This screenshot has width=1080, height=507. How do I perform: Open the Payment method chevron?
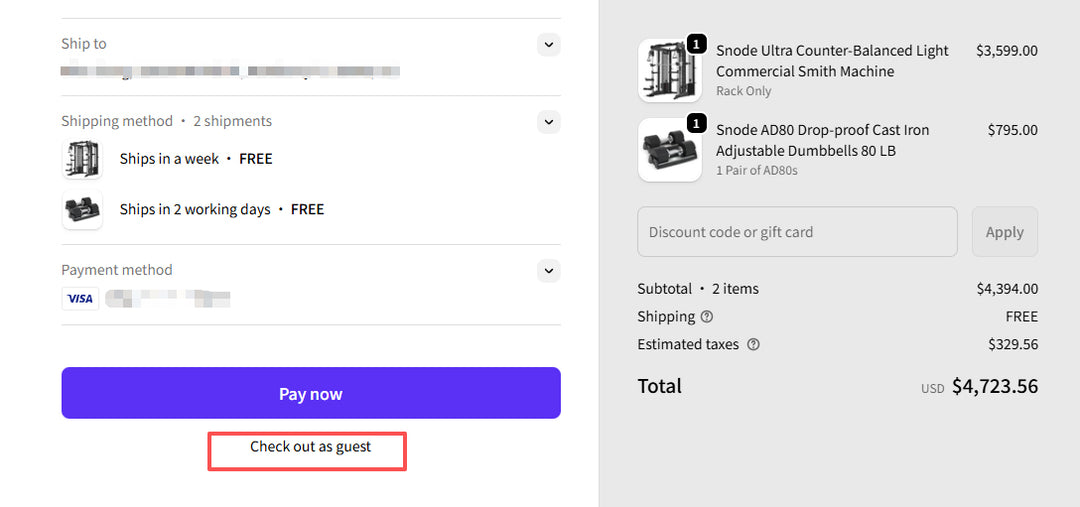tap(548, 270)
